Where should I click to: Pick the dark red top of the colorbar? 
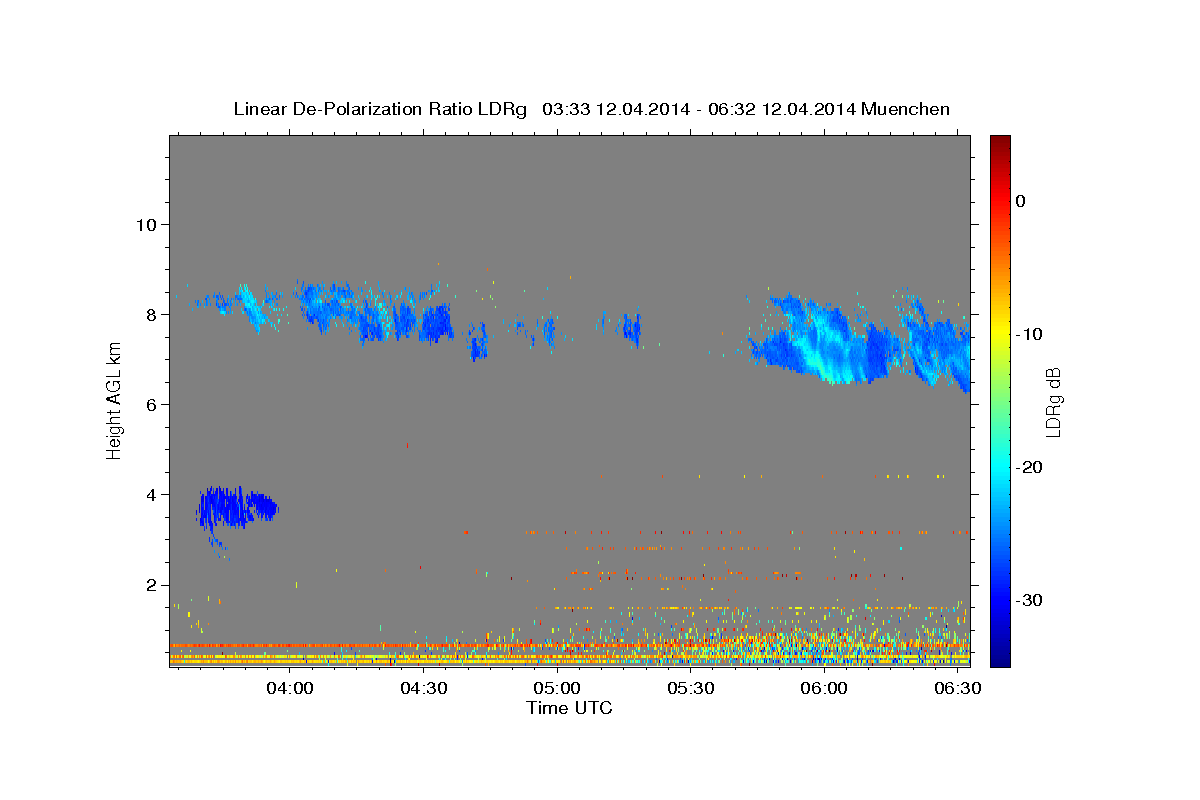pyautogui.click(x=1000, y=145)
